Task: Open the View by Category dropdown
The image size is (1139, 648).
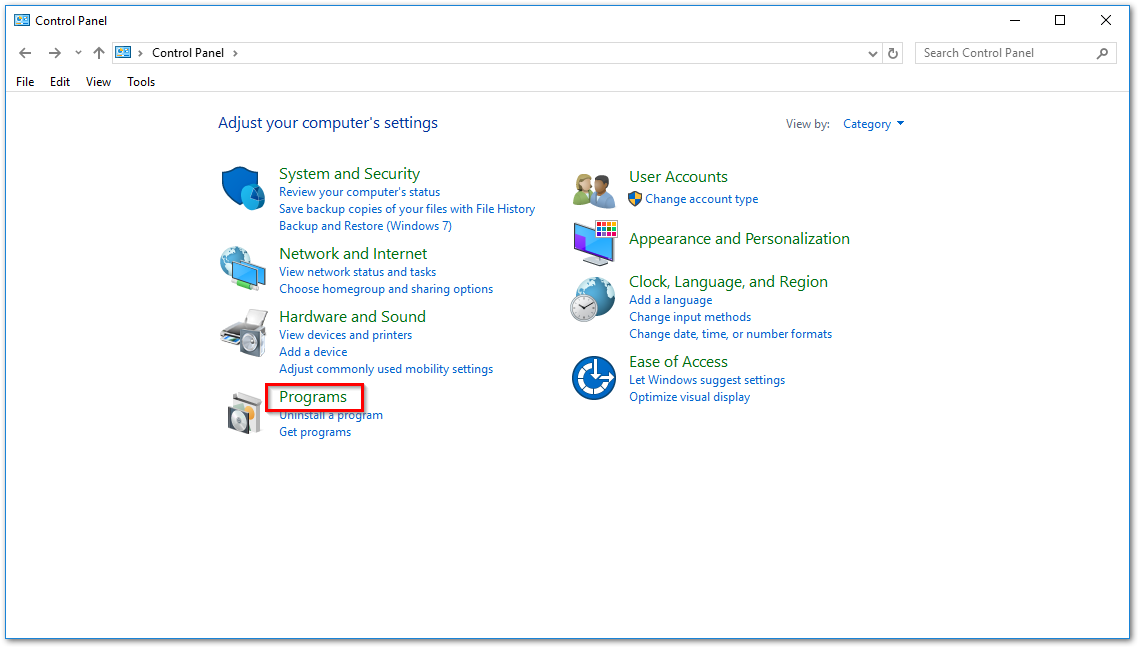Action: coord(873,123)
